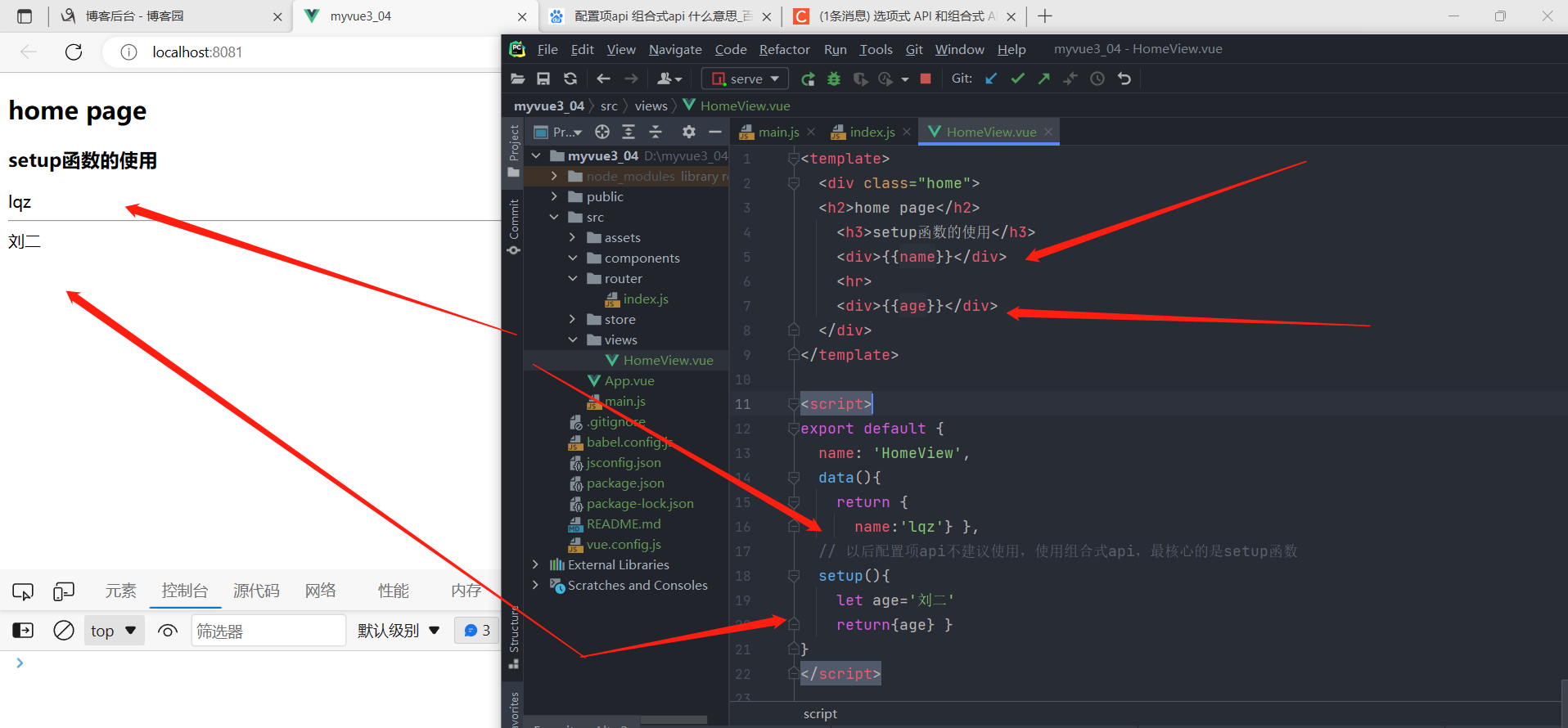
Task: Click the src breadcrumb in navigation bar
Action: click(x=609, y=106)
